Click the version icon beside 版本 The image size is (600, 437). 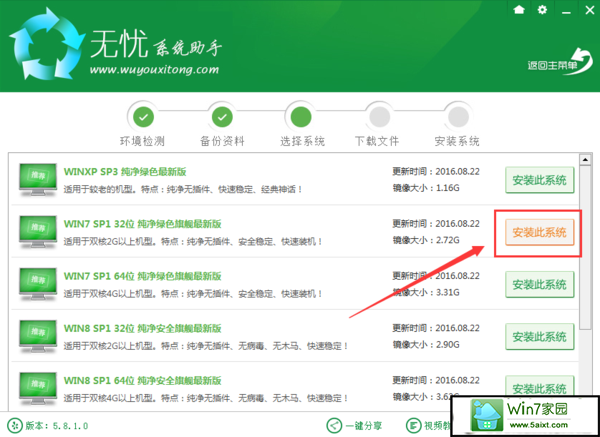(13, 426)
